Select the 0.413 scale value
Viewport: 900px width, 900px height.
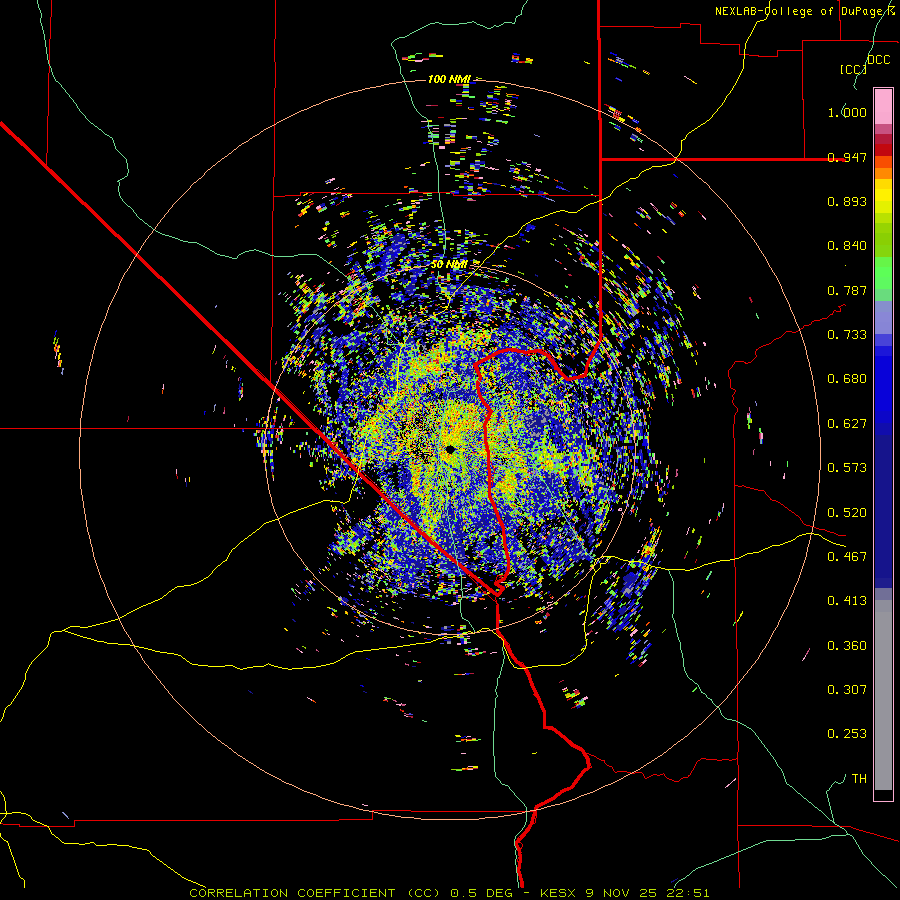pyautogui.click(x=847, y=601)
